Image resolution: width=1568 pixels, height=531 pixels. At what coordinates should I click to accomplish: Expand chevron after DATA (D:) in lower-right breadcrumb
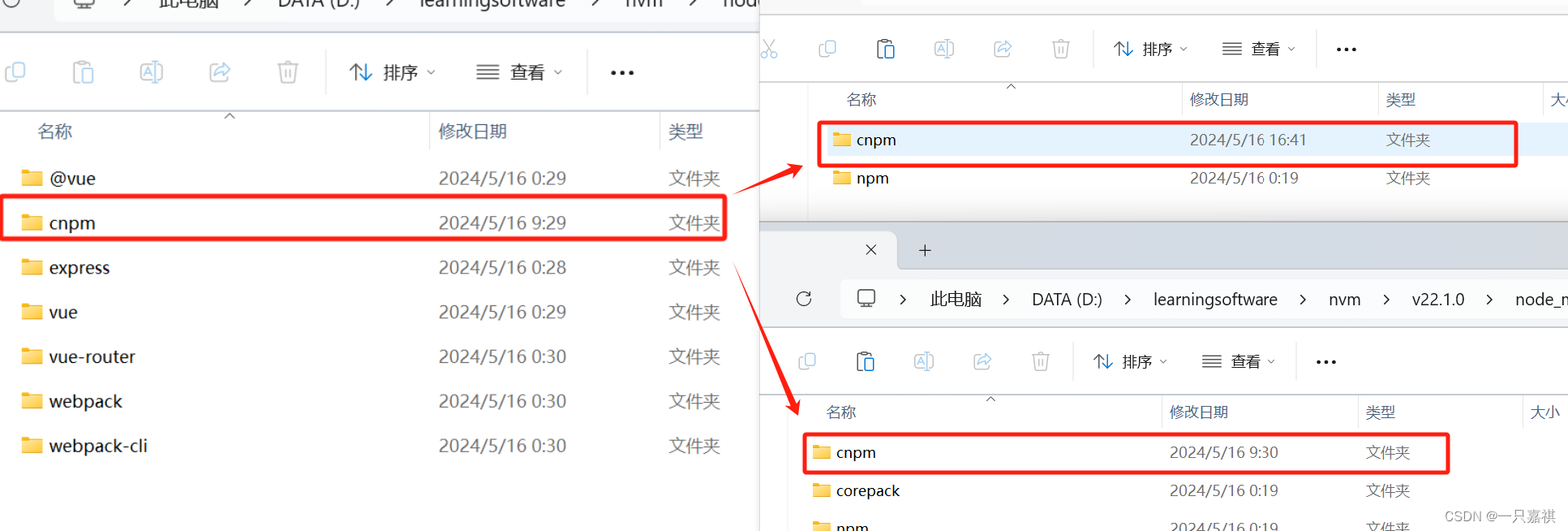click(1128, 300)
